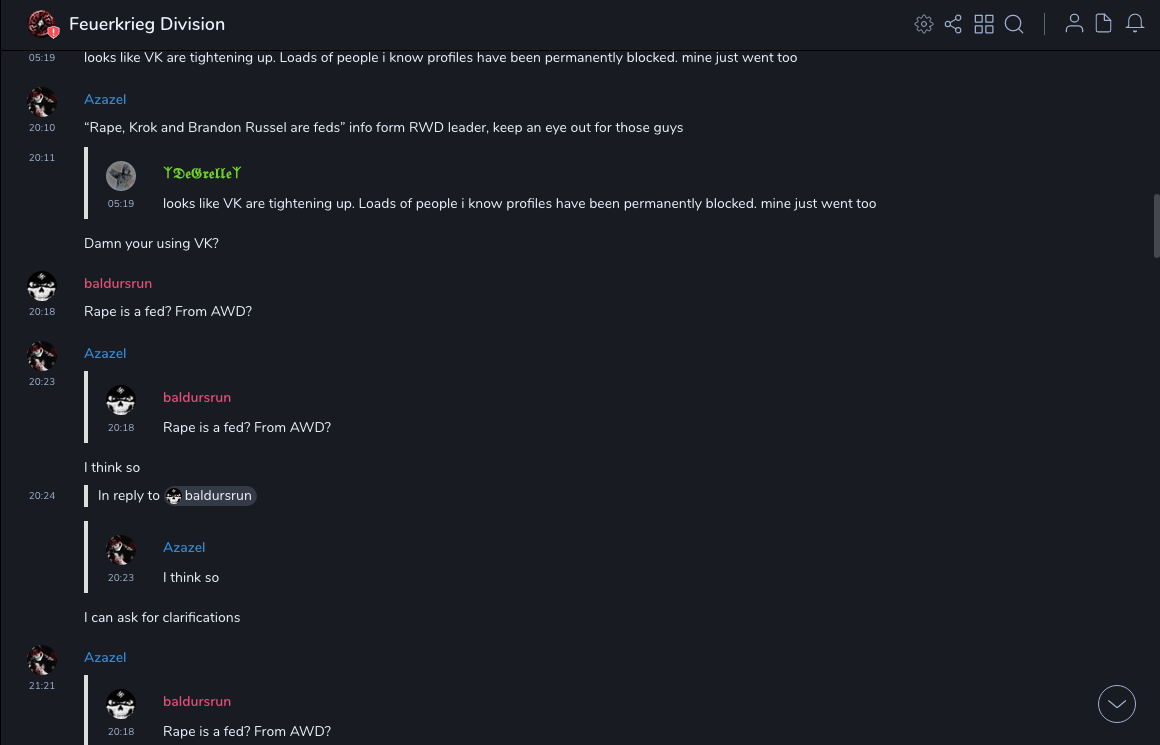This screenshot has height=745, width=1160.
Task: Jump to latest with the round down-chevron button
Action: pos(1117,704)
